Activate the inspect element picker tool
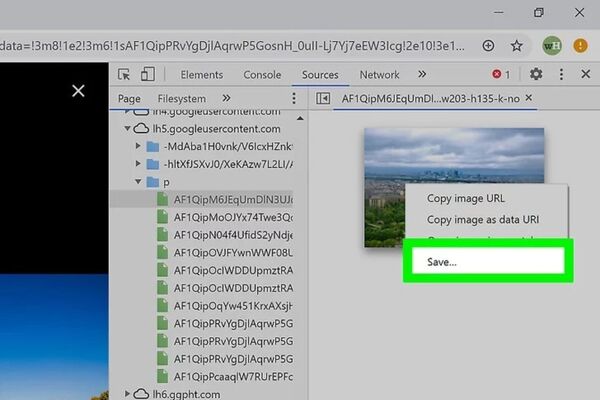Screen dimensions: 600x400 pyautogui.click(x=125, y=75)
